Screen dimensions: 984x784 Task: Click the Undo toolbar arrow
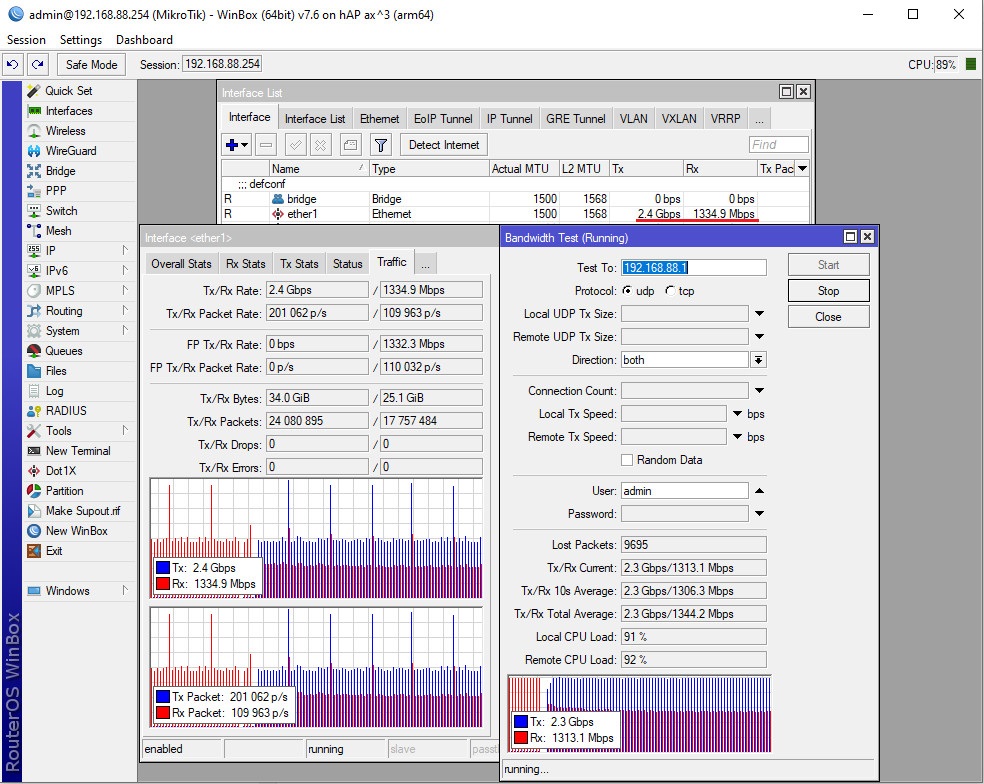[x=13, y=64]
